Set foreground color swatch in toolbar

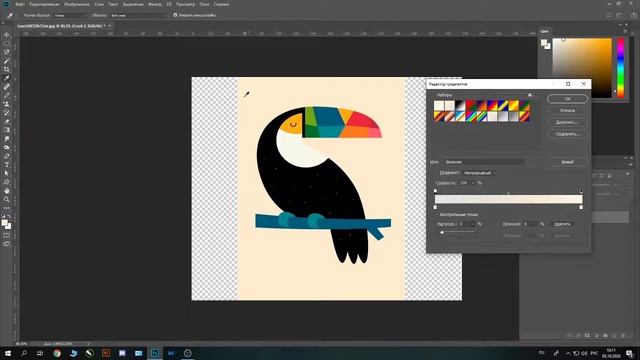4,223
